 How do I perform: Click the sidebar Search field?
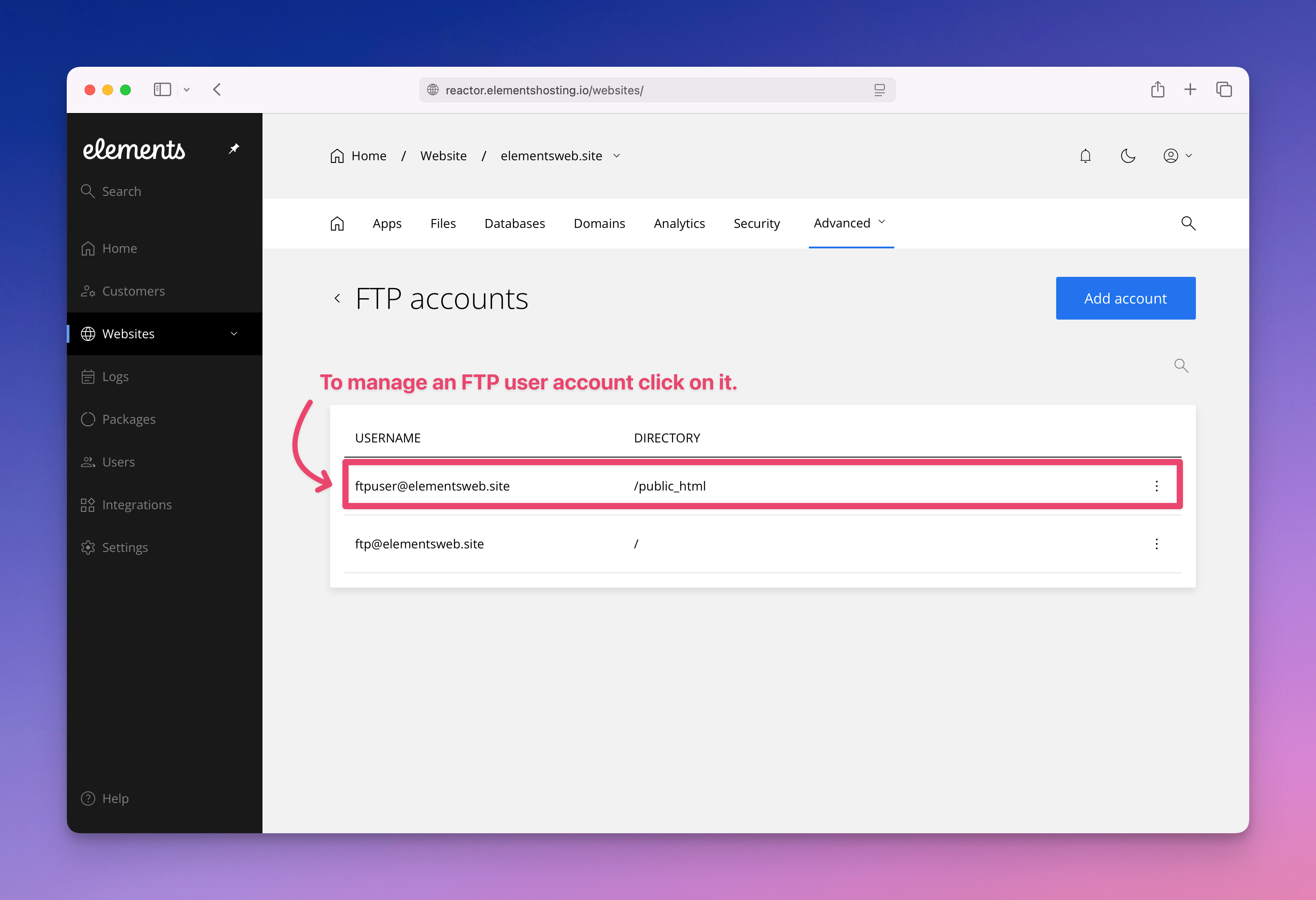pos(121,191)
